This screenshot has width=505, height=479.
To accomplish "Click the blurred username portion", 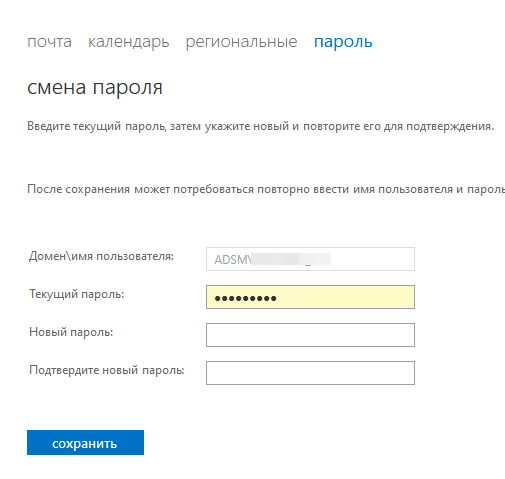I will tap(291, 259).
